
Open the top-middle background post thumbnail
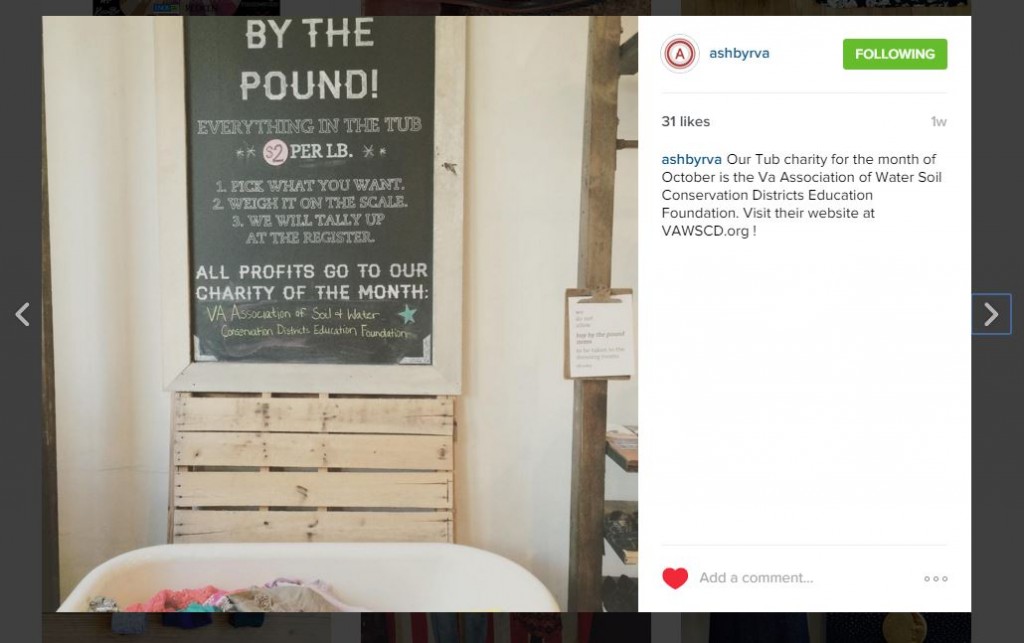505,8
